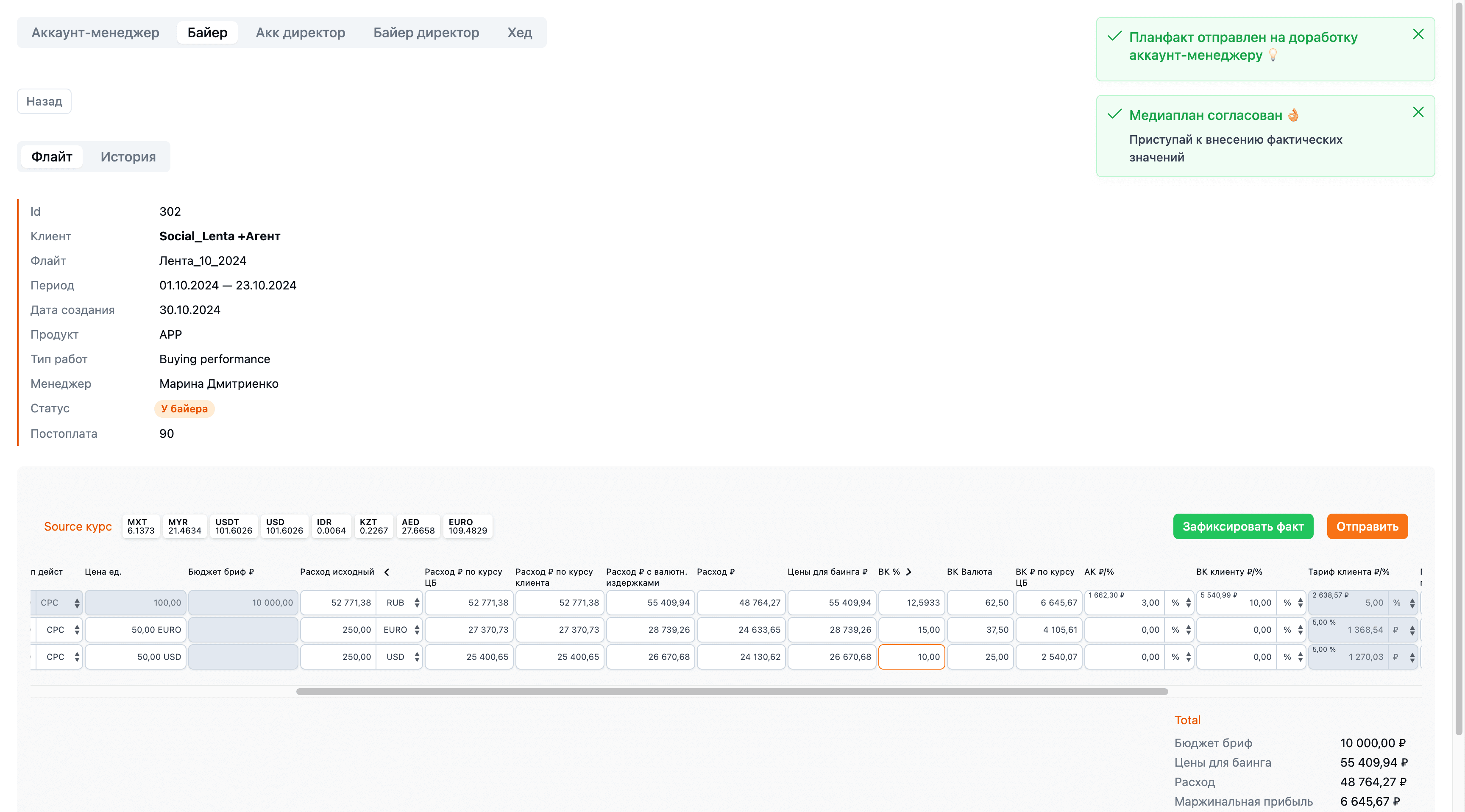1465x812 pixels.
Task: Click the Расход total 48 764,27 ₽
Action: 1373,782
